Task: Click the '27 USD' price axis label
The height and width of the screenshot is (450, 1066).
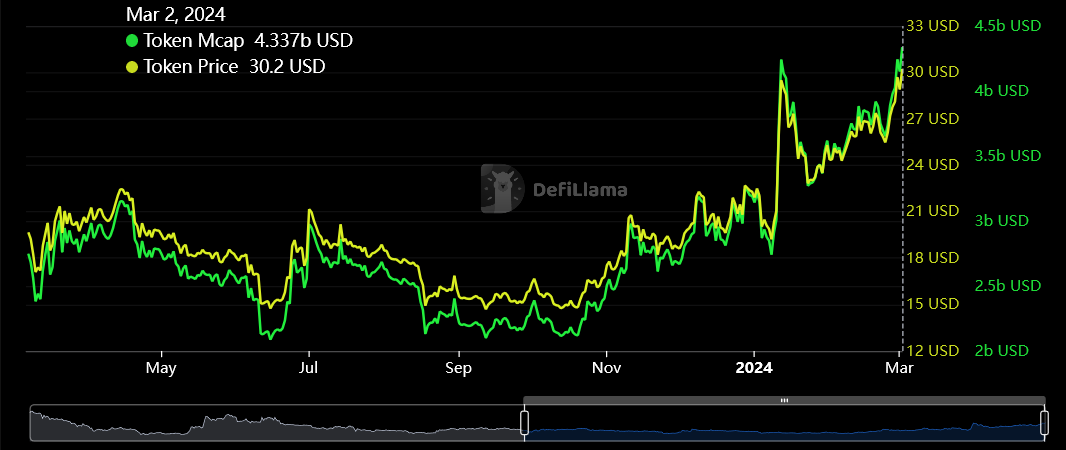Action: point(933,119)
